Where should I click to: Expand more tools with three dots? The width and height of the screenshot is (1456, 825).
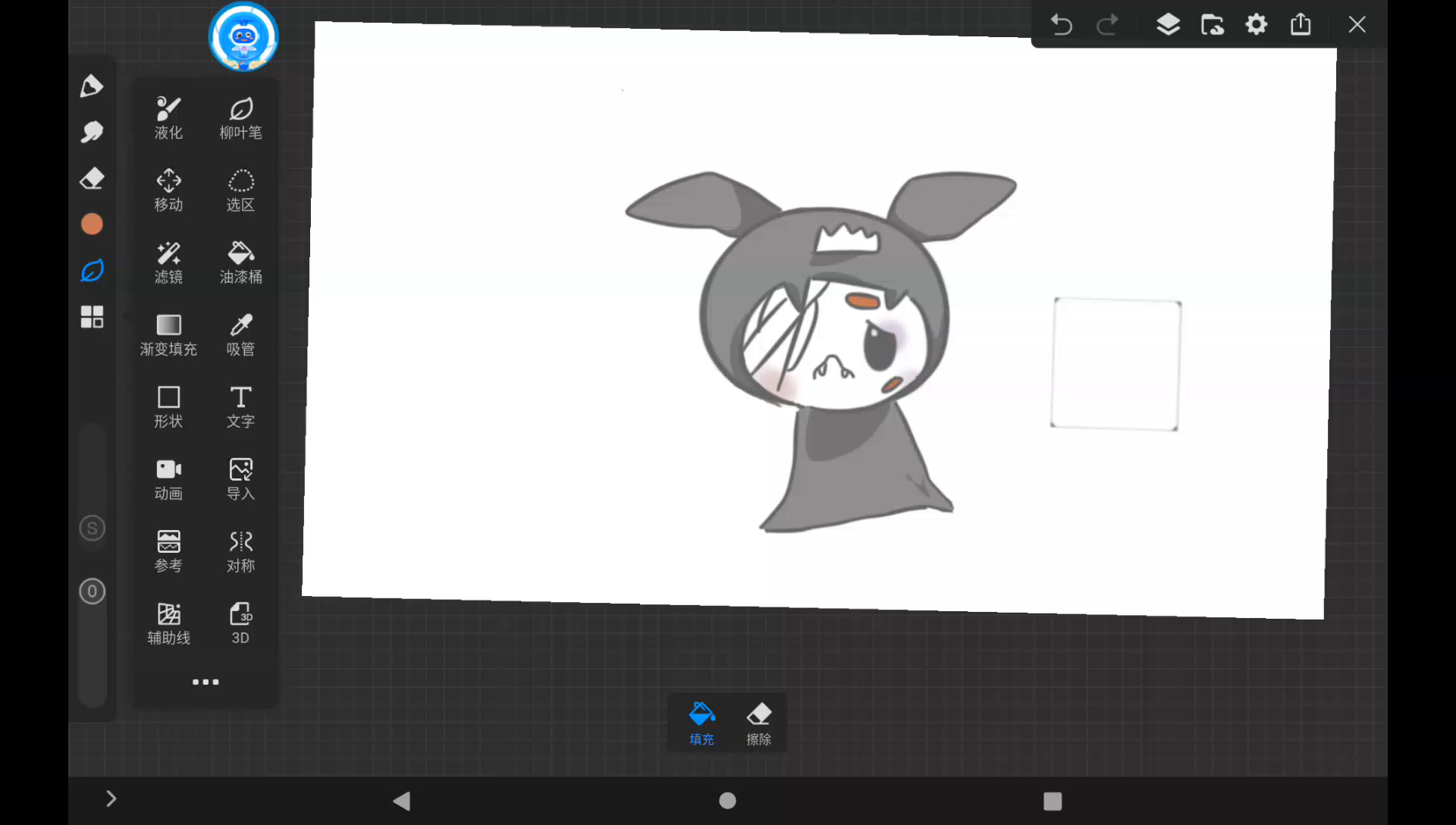(206, 682)
